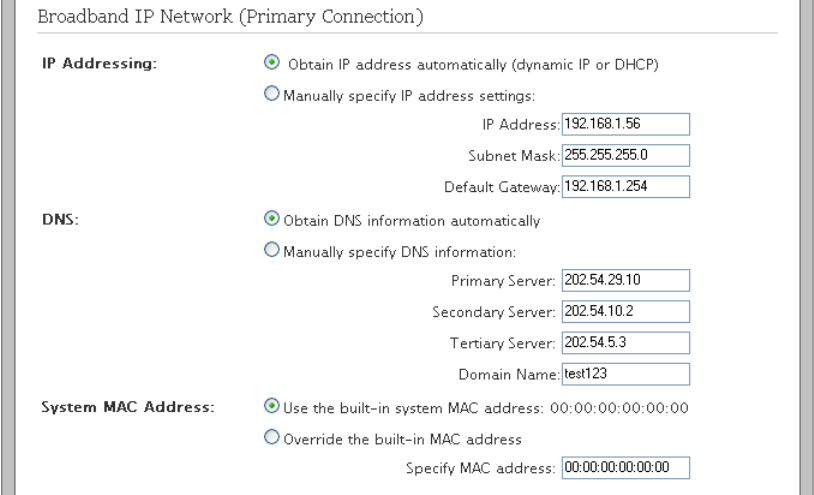The height and width of the screenshot is (495, 814).
Task: Click the Specify MAC address field
Action: tap(626, 468)
